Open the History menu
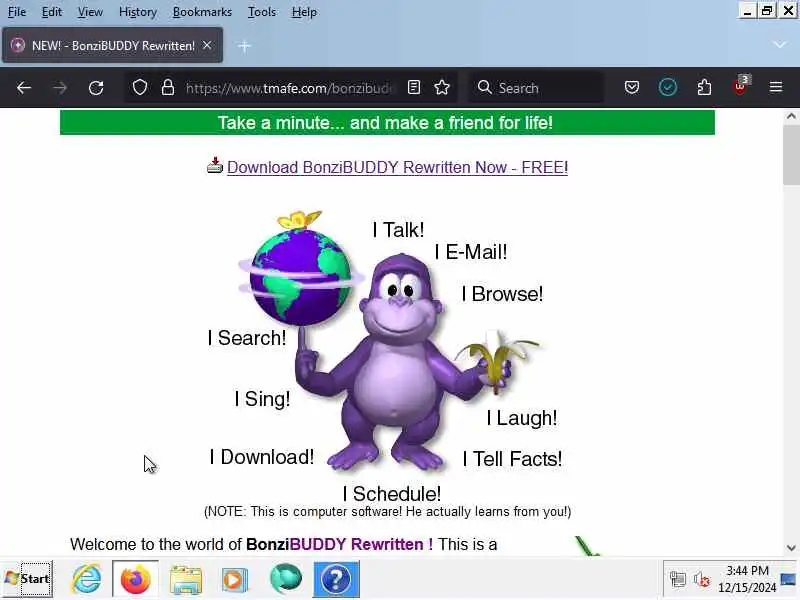 [138, 12]
